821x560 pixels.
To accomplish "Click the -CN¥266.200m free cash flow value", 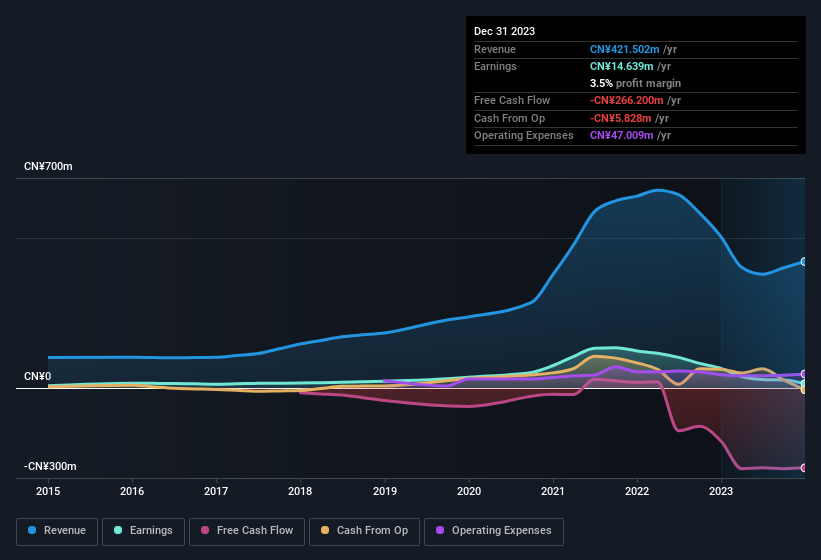I will click(627, 100).
